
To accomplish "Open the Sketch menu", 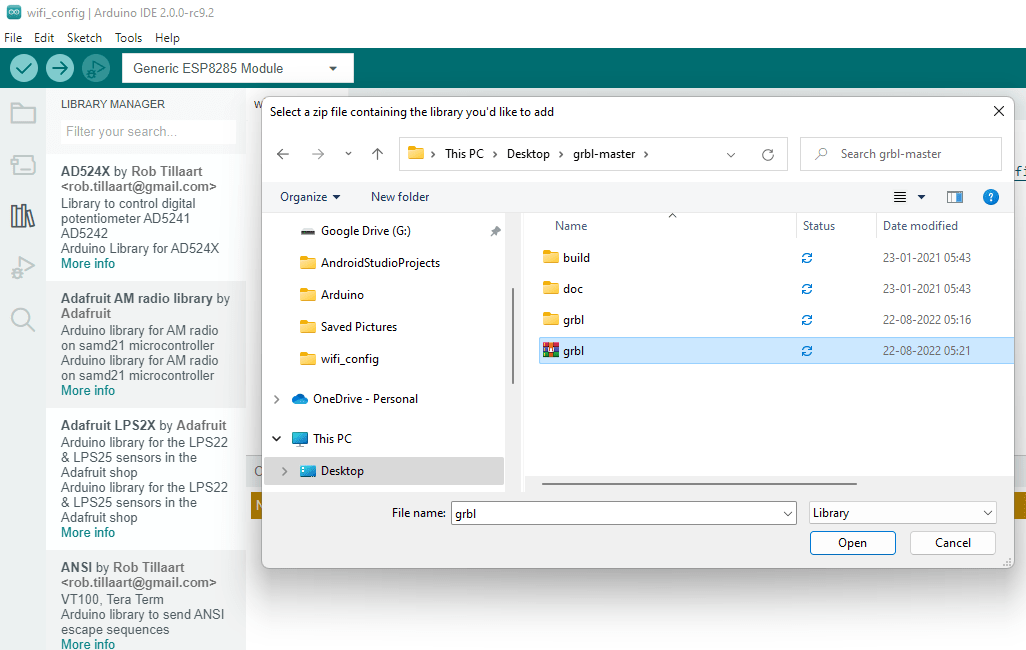I will pyautogui.click(x=84, y=38).
